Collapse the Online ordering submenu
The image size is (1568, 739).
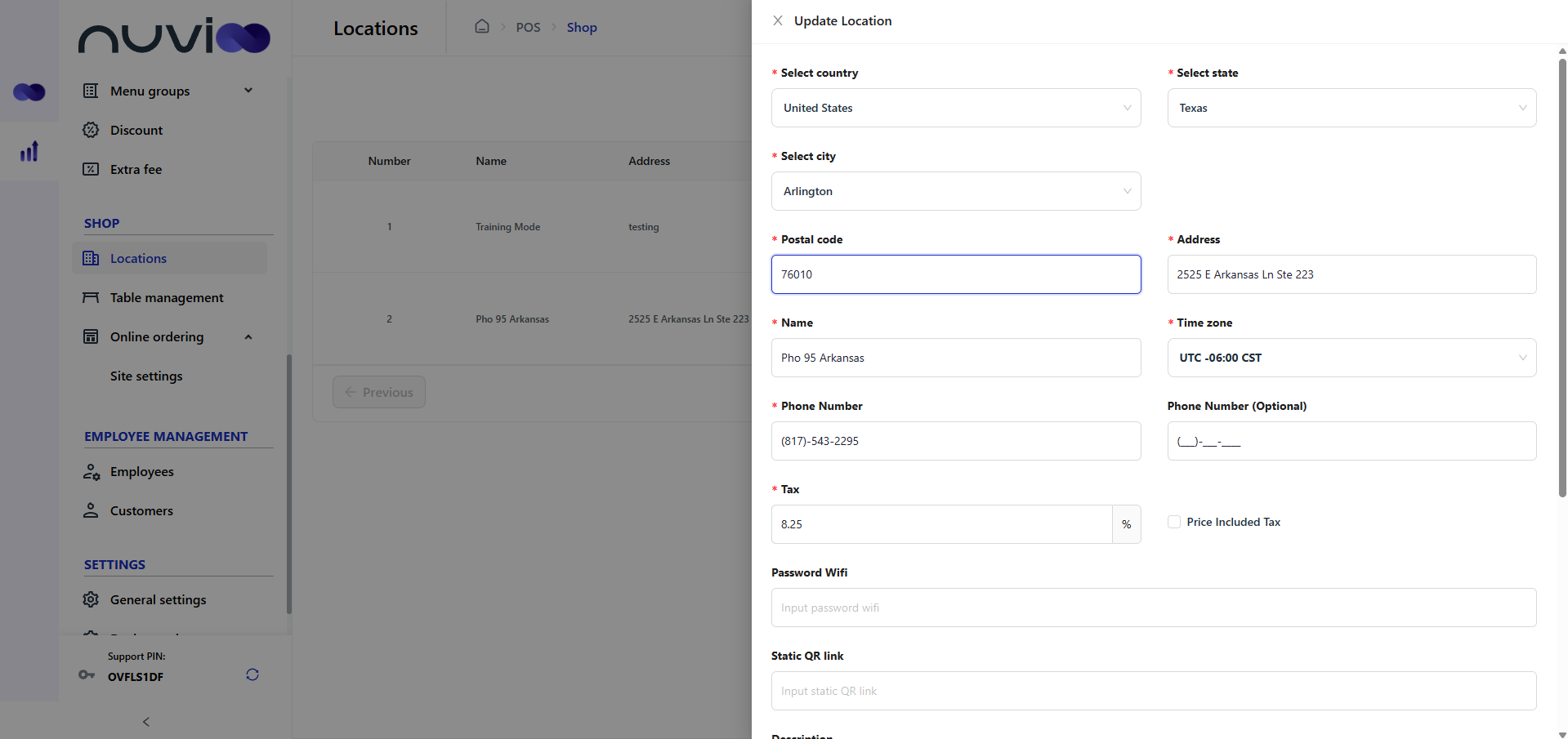(x=248, y=336)
